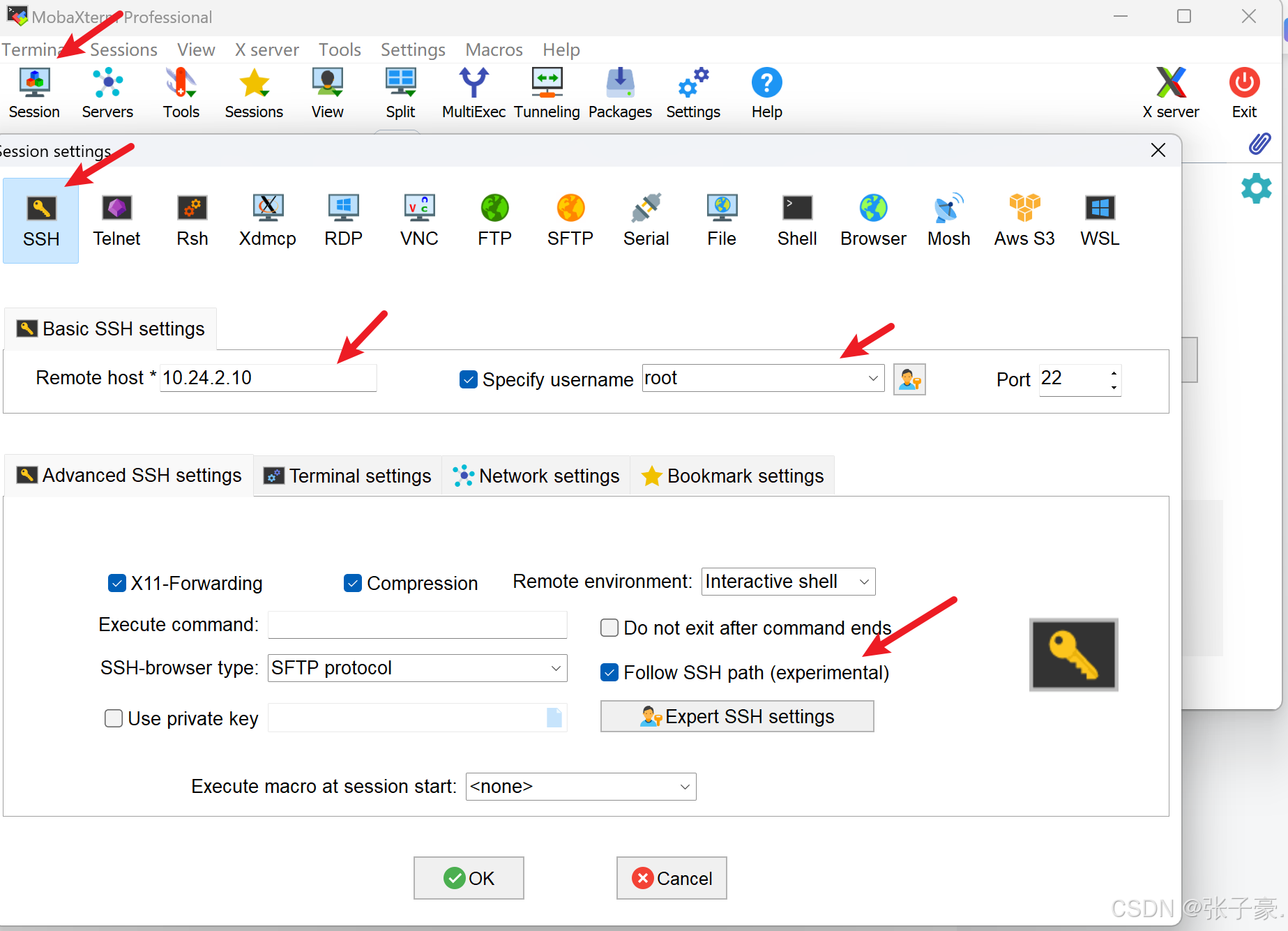Switch to Terminal settings tab
Viewport: 1288px width, 931px height.
point(347,476)
